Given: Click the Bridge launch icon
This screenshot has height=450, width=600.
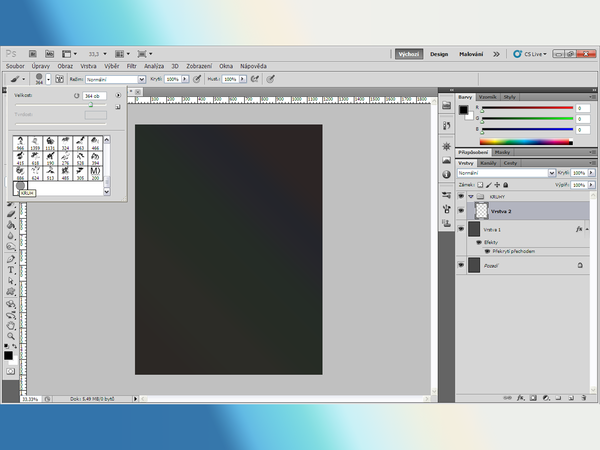Looking at the screenshot, I should [31, 54].
